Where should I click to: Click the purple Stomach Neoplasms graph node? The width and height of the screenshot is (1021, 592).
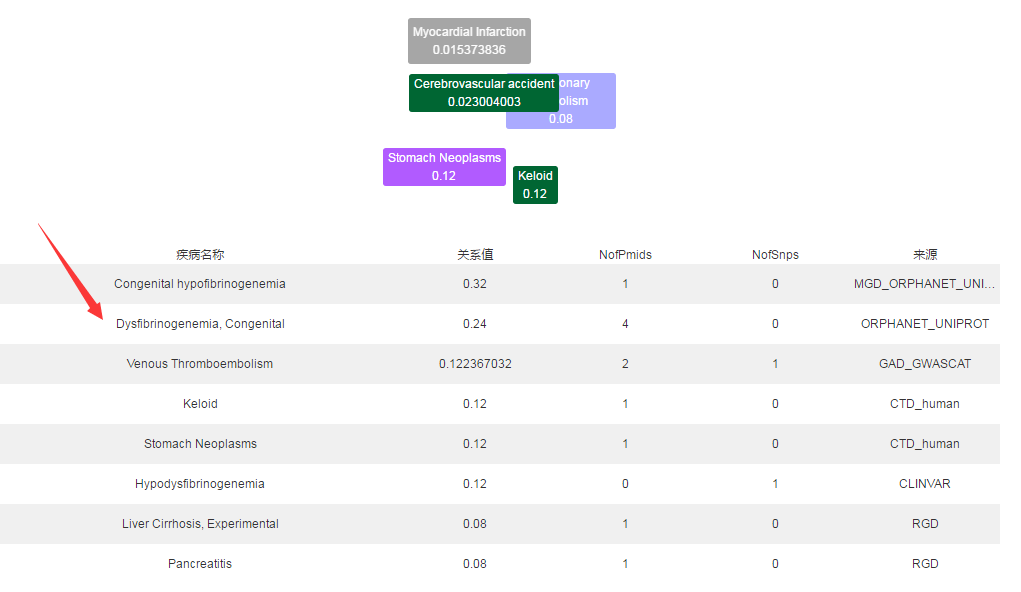point(444,167)
